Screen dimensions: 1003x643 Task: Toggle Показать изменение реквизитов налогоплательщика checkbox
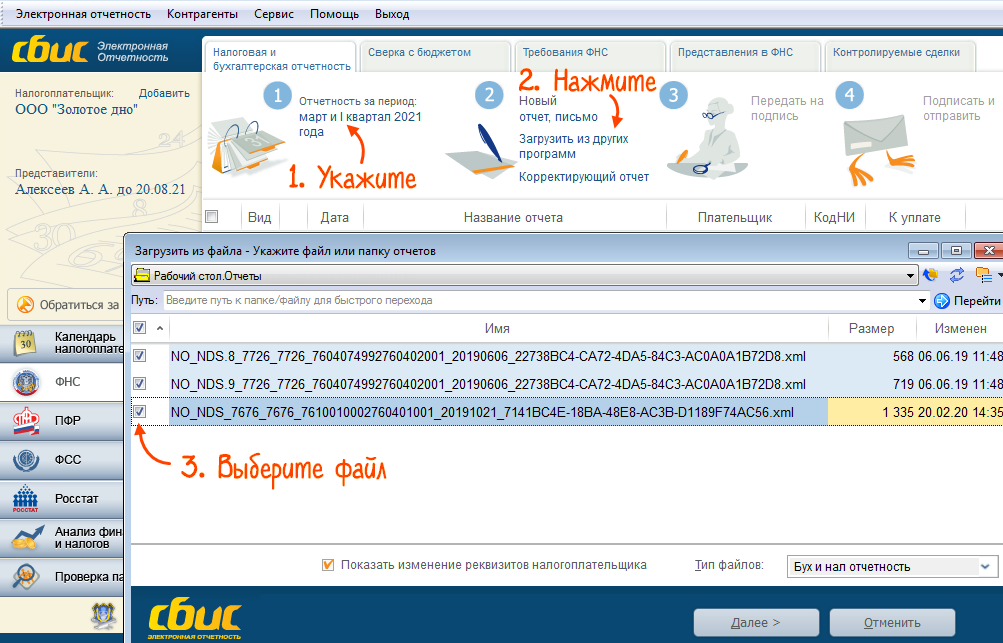[x=328, y=565]
